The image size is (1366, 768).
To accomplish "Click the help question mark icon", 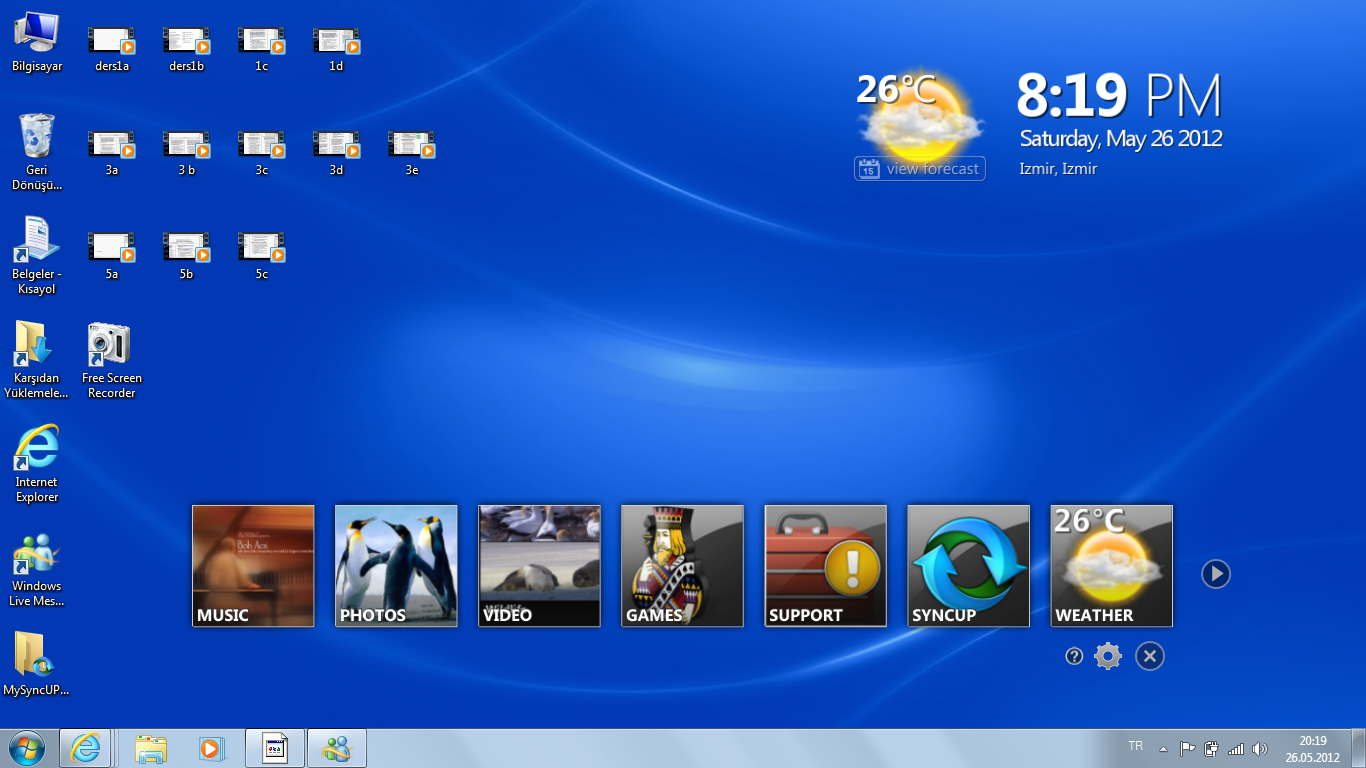I will 1074,656.
